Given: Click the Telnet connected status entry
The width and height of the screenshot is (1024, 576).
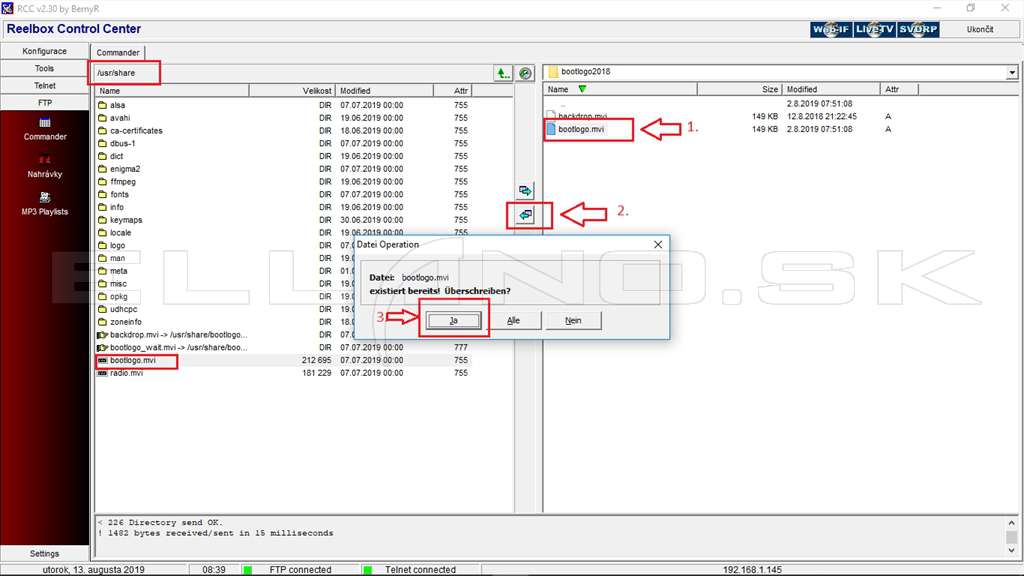Looking at the screenshot, I should pos(420,569).
